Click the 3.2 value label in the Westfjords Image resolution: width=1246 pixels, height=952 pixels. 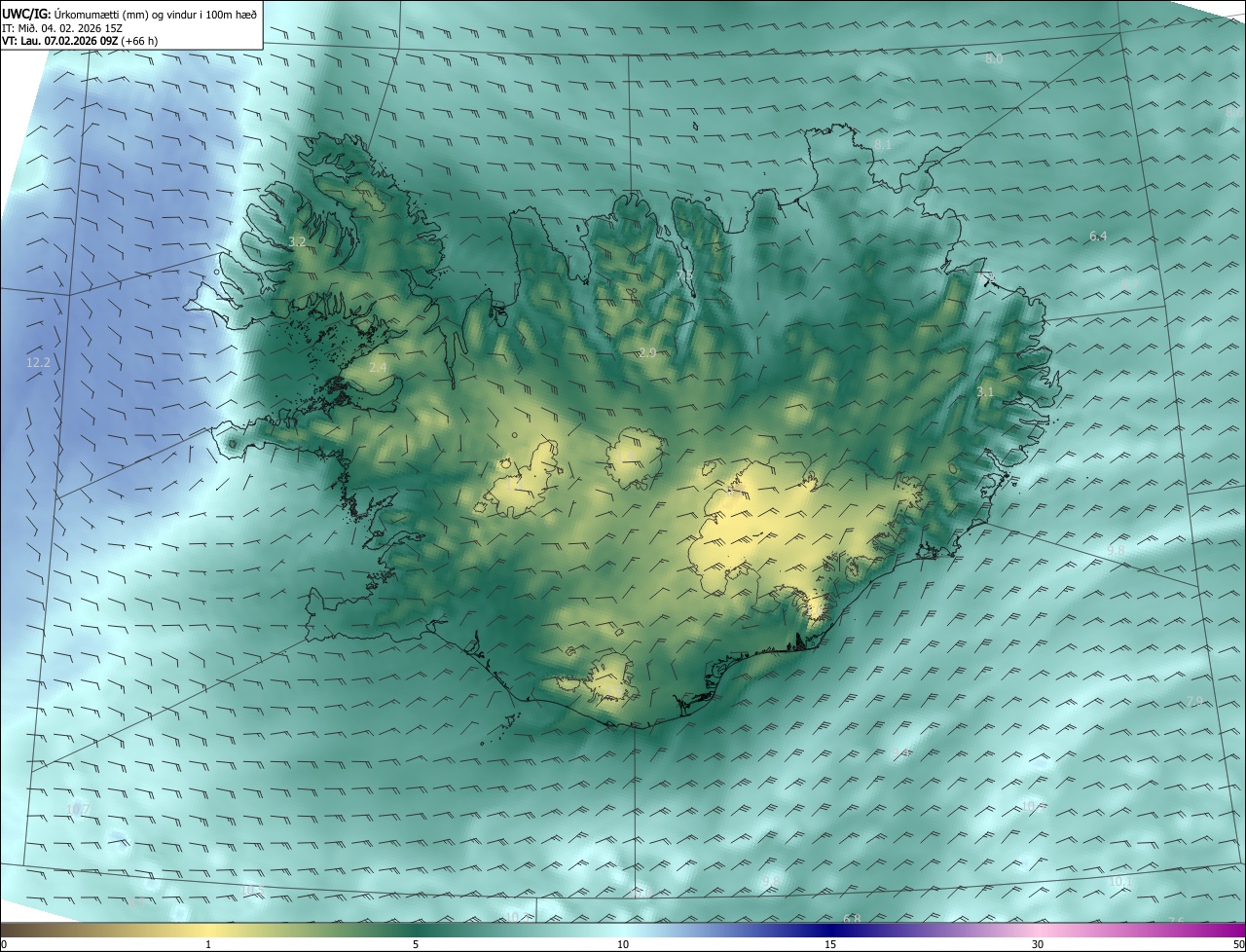click(x=298, y=241)
